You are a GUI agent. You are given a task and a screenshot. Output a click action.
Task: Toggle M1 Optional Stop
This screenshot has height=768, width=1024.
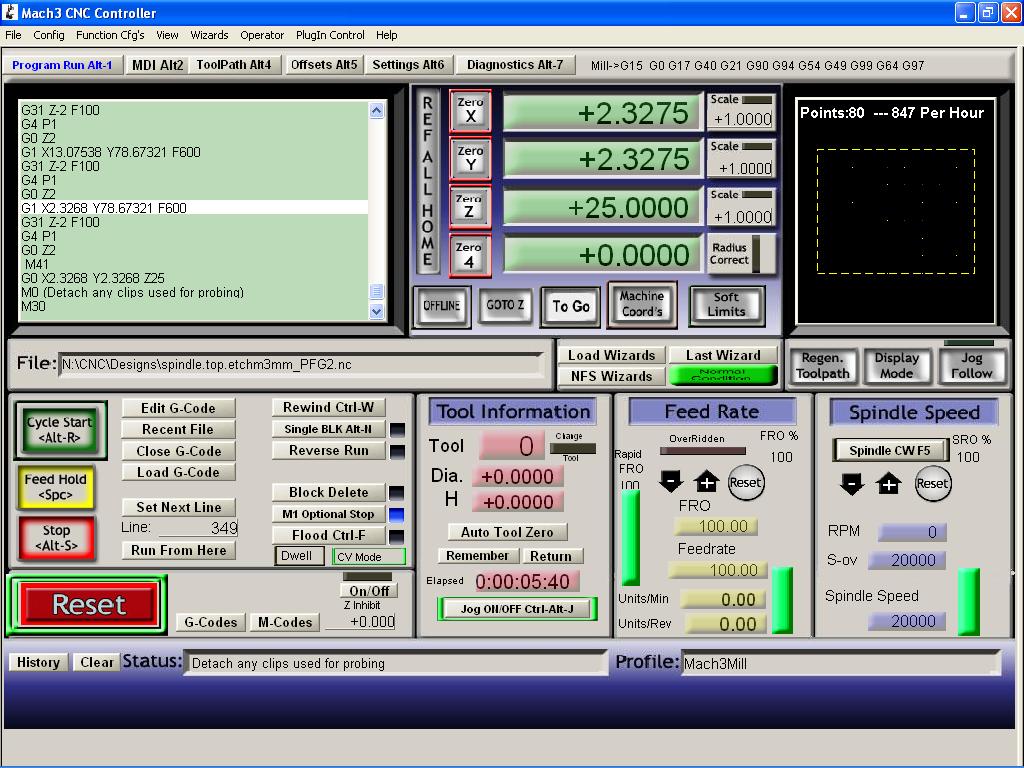(x=327, y=514)
